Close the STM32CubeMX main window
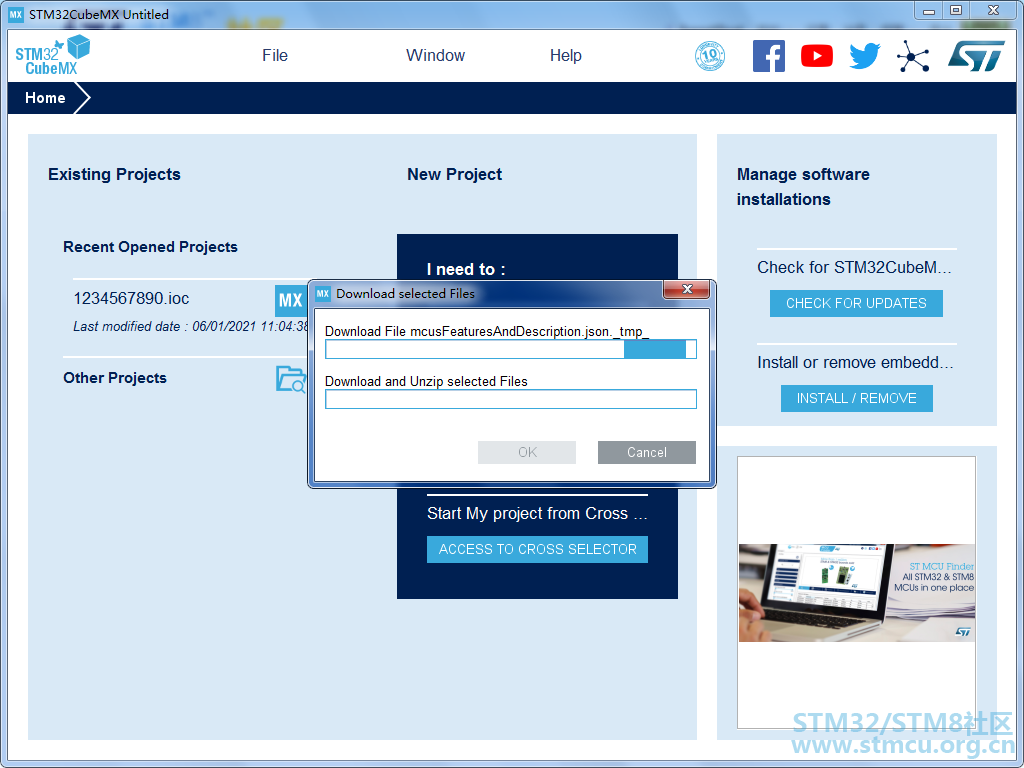 pyautogui.click(x=993, y=11)
